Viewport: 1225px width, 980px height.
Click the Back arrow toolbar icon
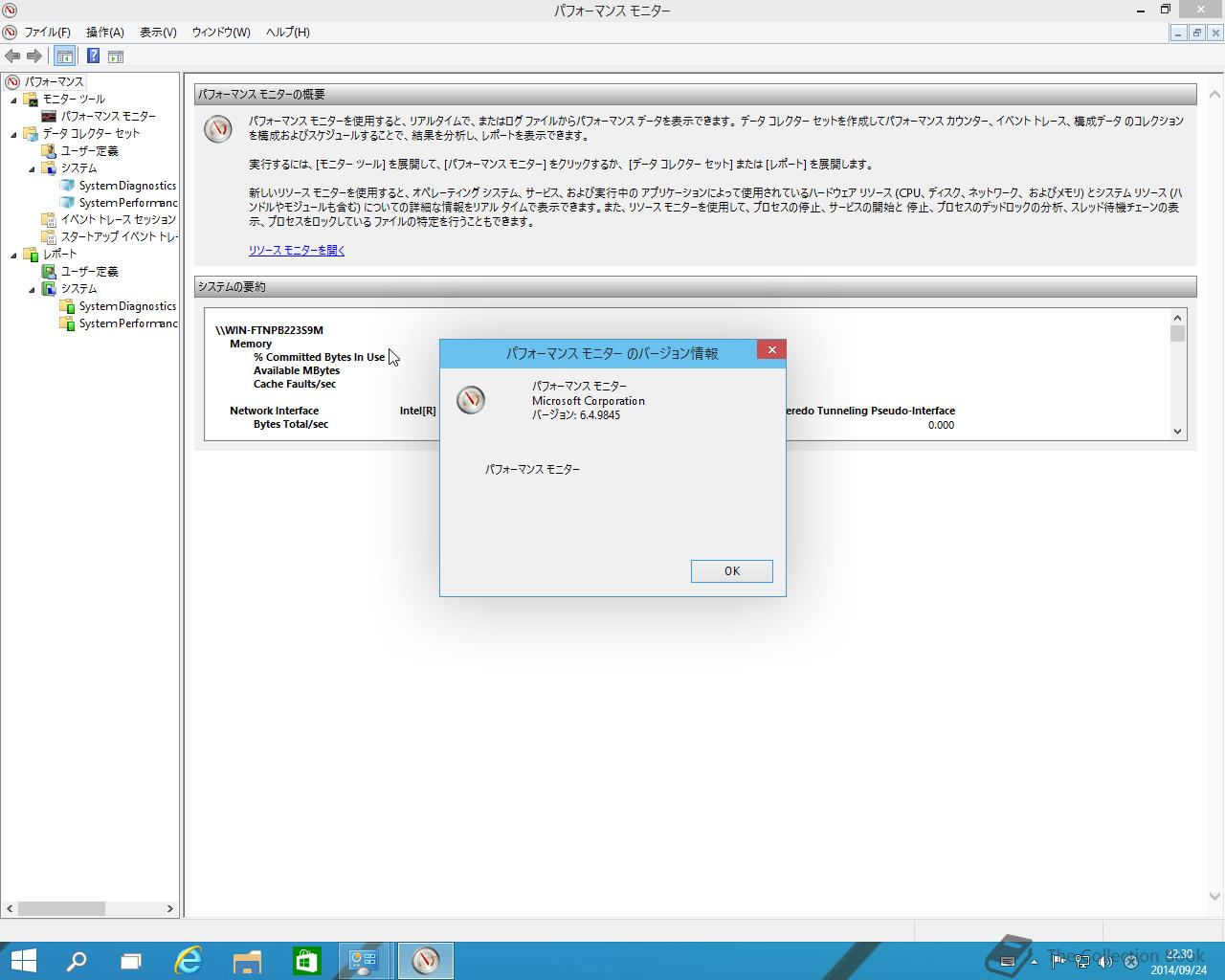[12, 56]
